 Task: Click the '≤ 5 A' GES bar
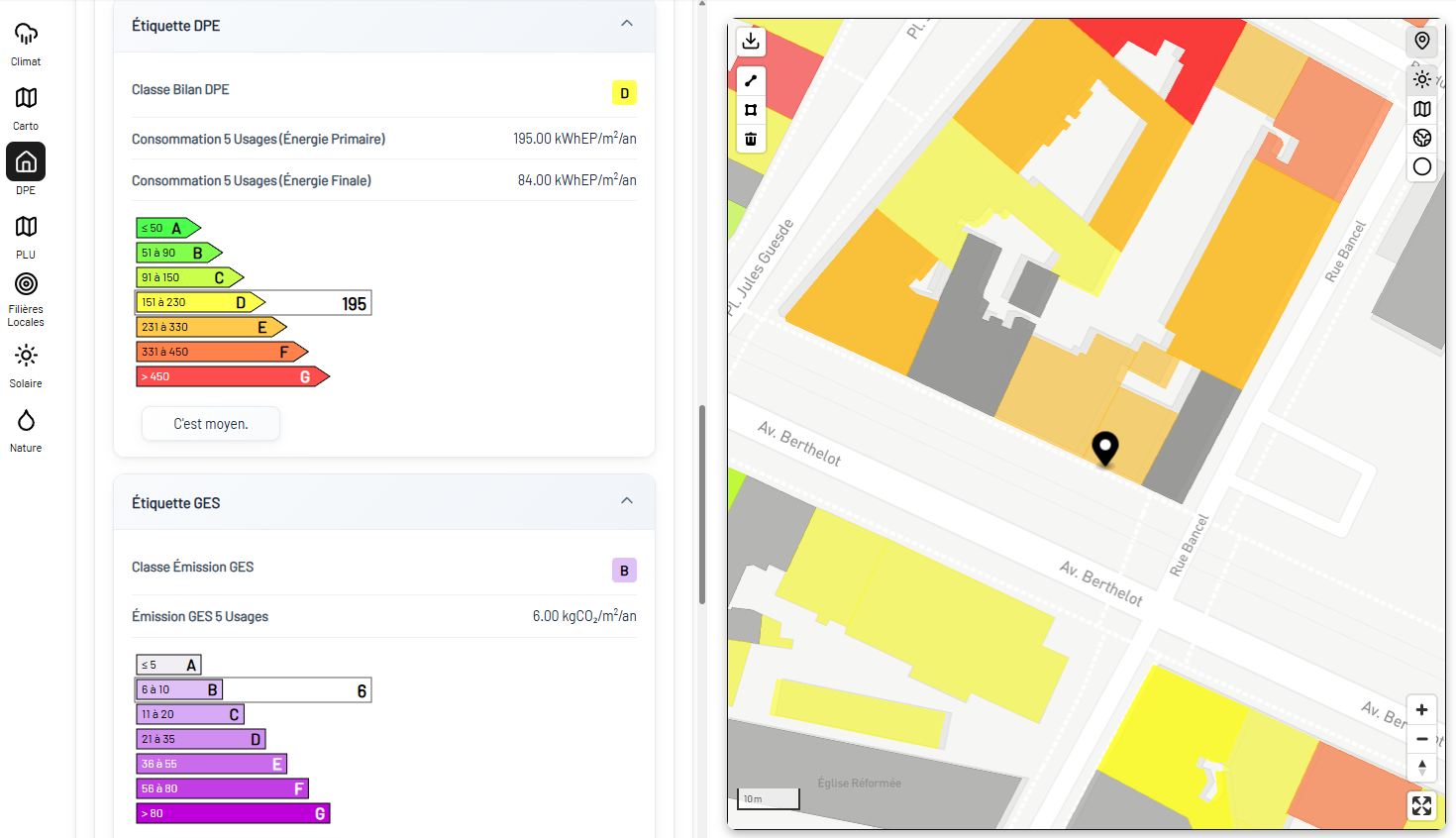click(168, 665)
